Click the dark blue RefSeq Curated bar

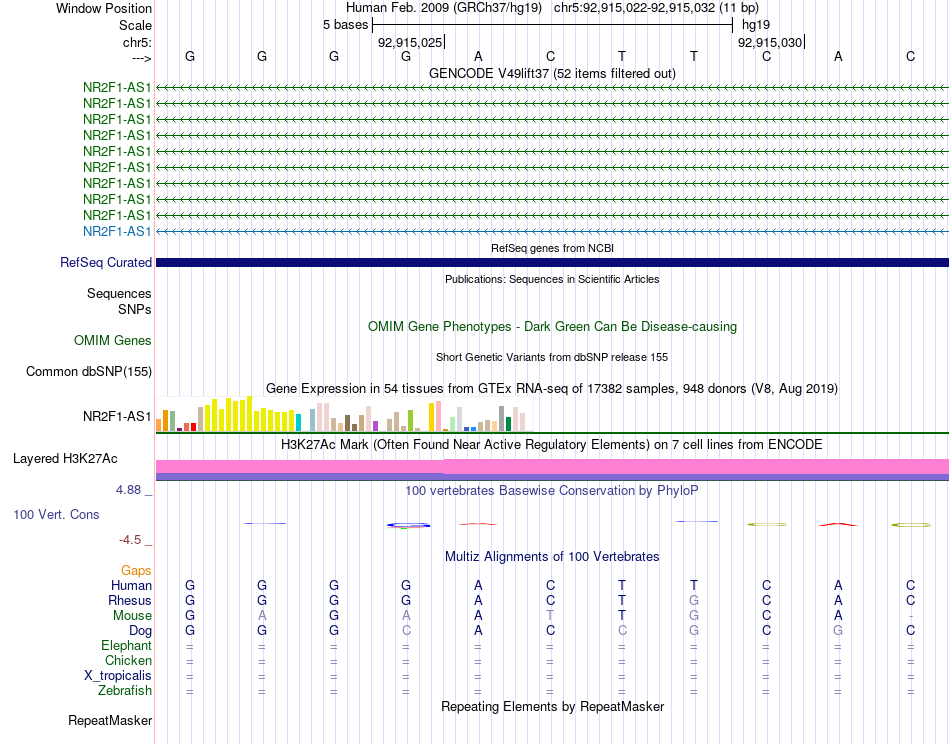(552, 262)
